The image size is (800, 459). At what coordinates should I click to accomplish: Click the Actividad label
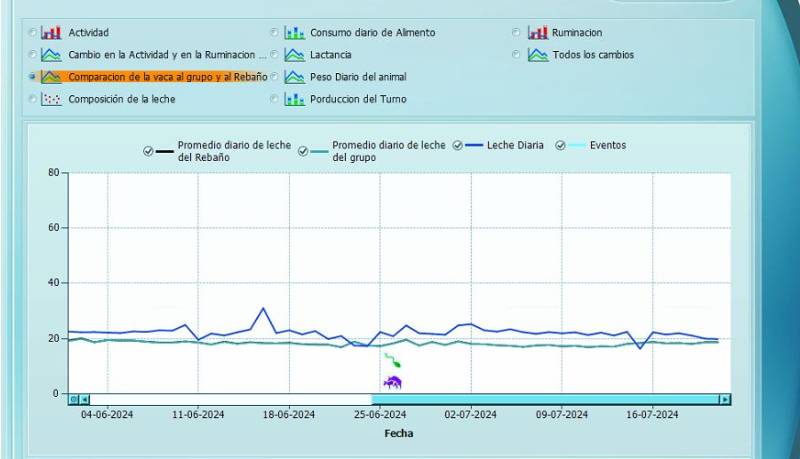[89, 33]
